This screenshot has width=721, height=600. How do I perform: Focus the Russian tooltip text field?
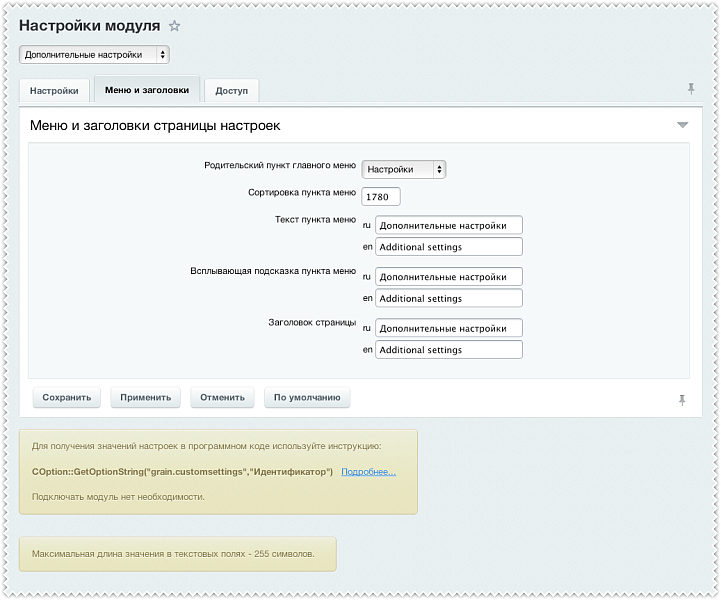[x=448, y=277]
